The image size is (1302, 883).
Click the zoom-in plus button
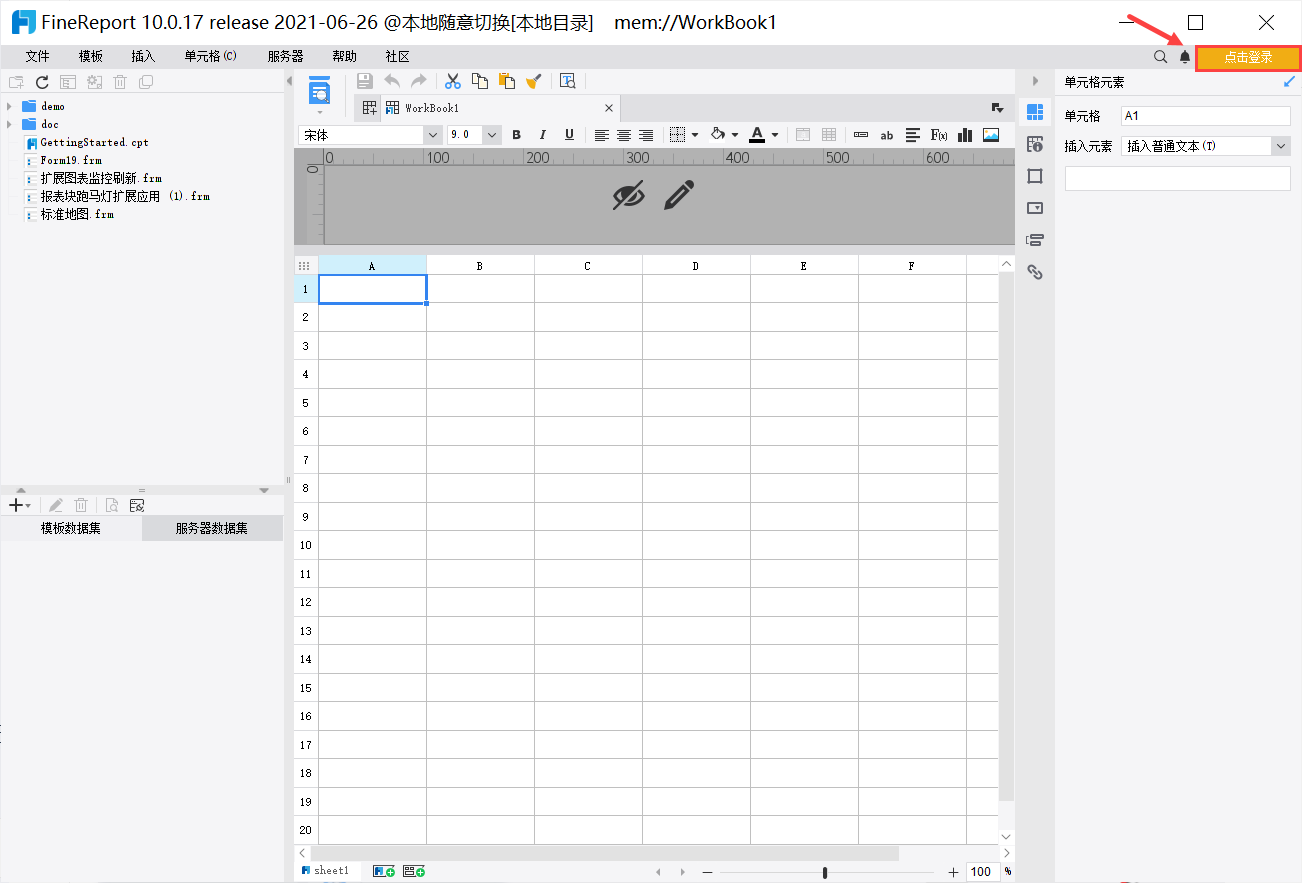coord(953,872)
